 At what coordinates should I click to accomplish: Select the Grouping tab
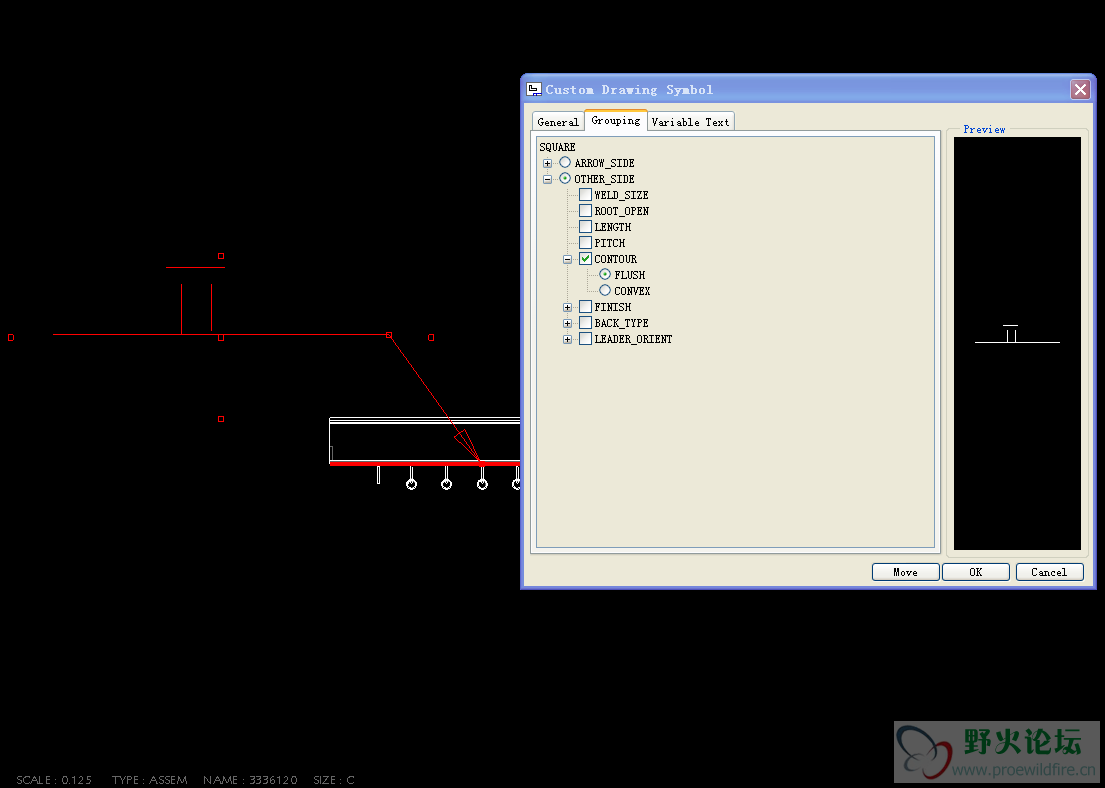pyautogui.click(x=616, y=121)
